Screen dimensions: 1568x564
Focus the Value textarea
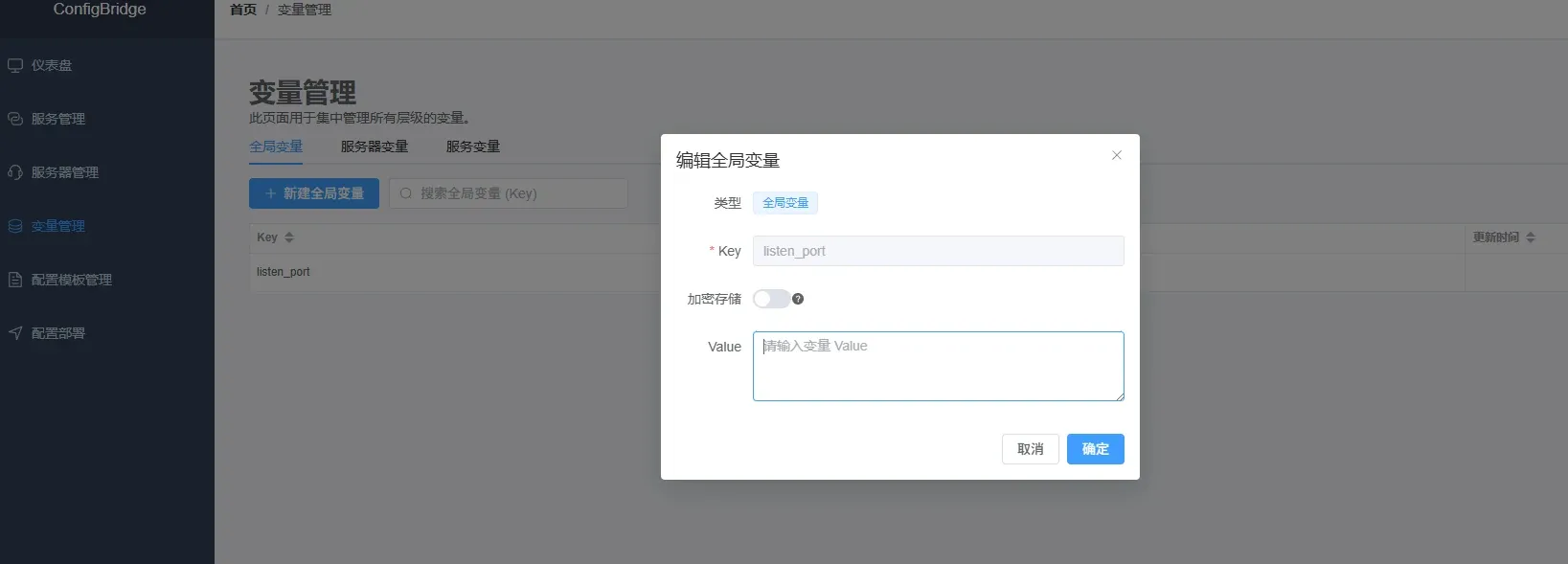click(938, 366)
